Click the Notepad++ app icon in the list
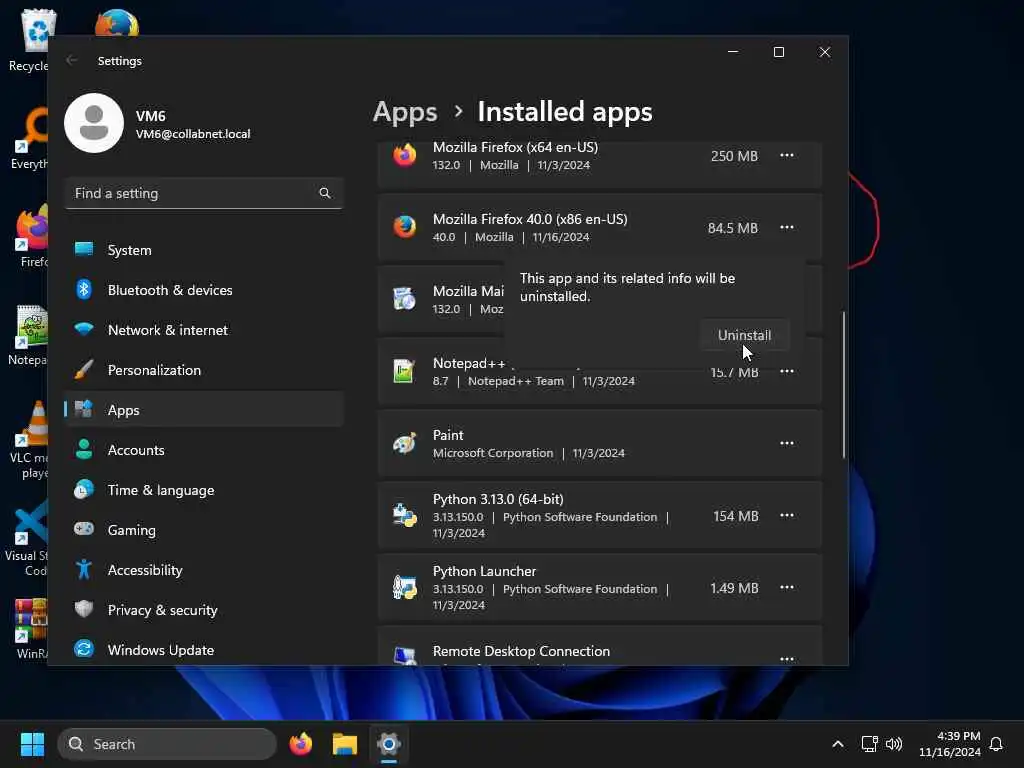 404,371
